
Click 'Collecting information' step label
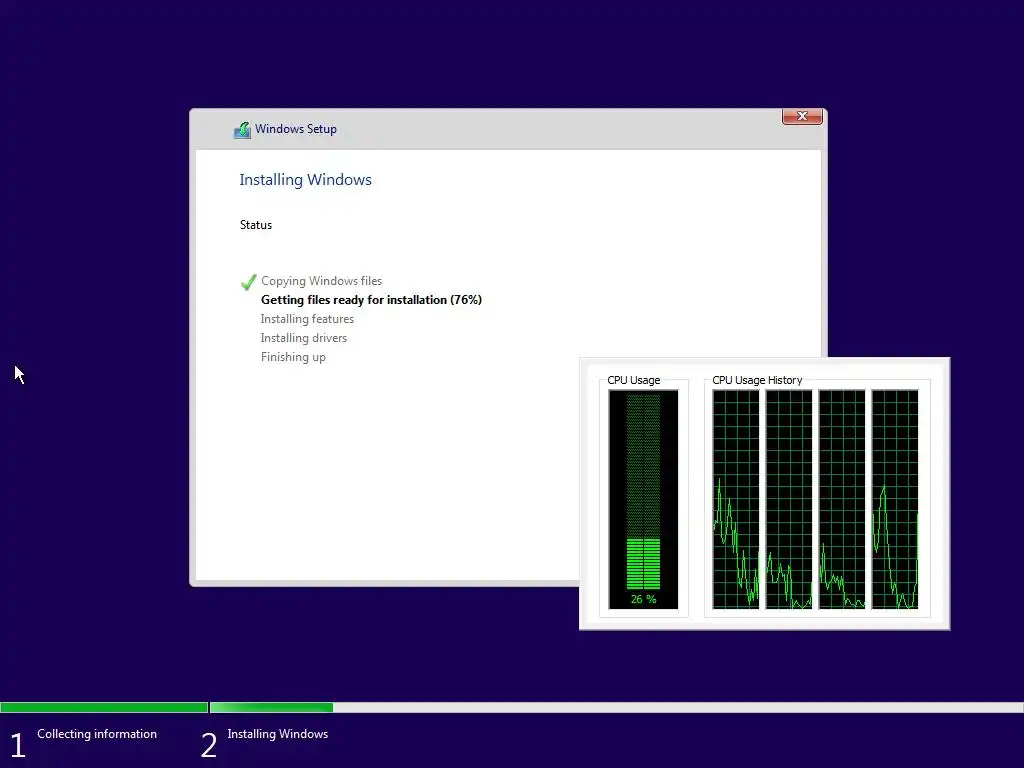click(x=97, y=734)
